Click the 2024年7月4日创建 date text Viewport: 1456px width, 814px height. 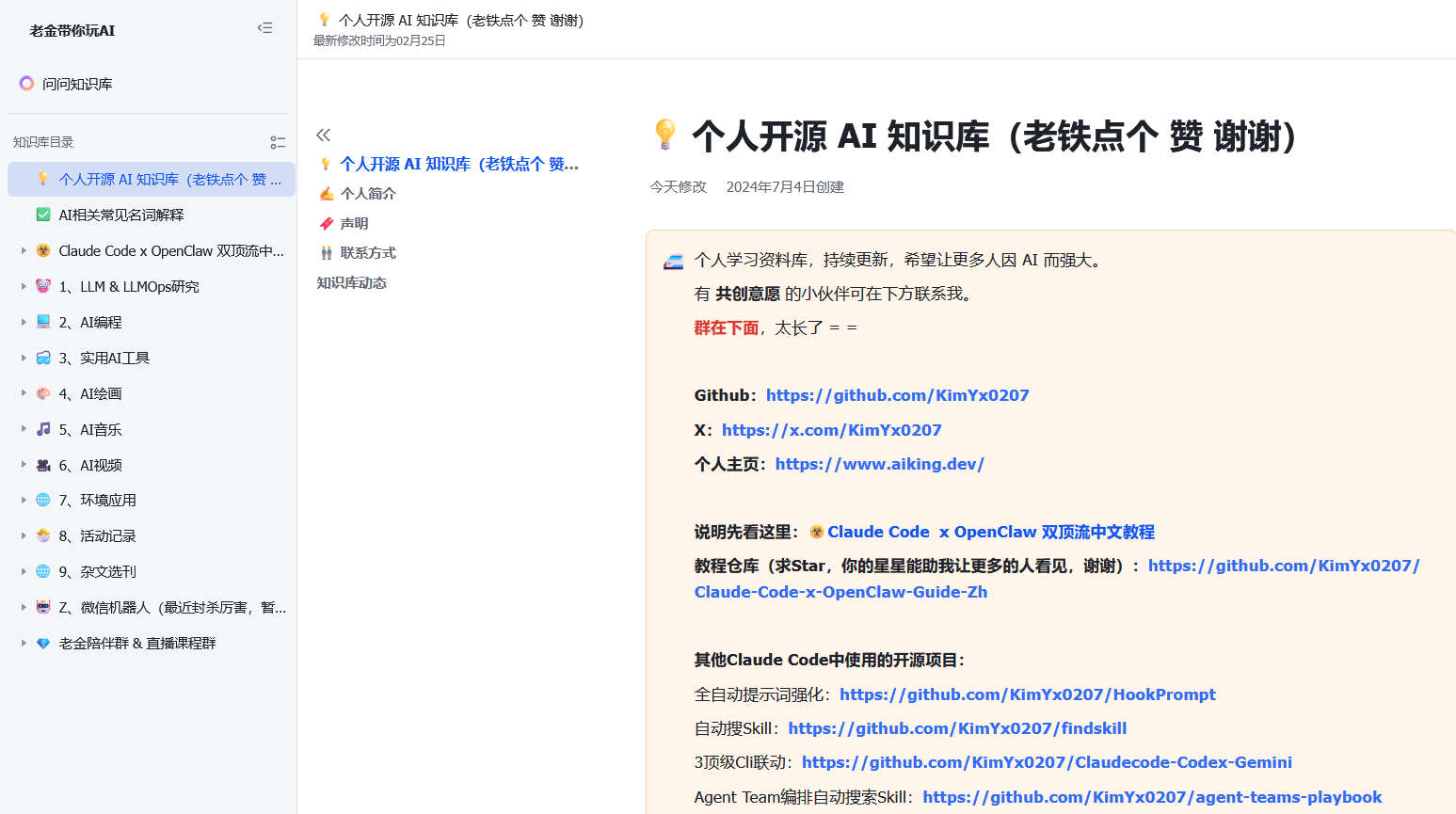[785, 187]
